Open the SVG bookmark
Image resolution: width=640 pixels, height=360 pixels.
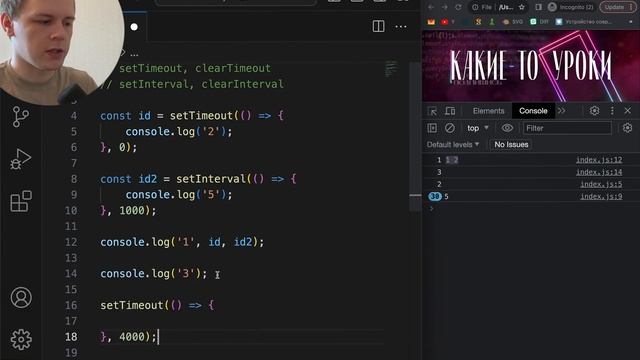(513, 22)
